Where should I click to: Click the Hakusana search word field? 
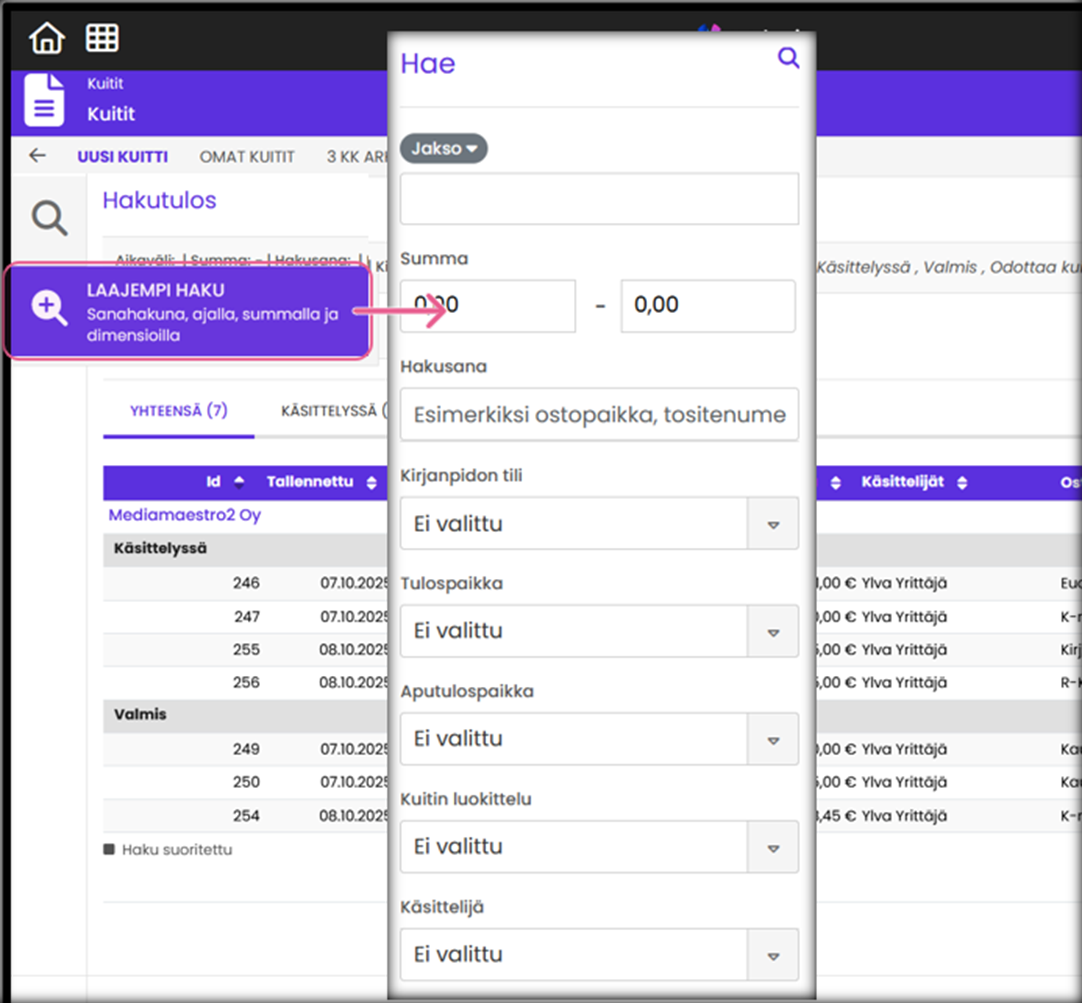(599, 415)
